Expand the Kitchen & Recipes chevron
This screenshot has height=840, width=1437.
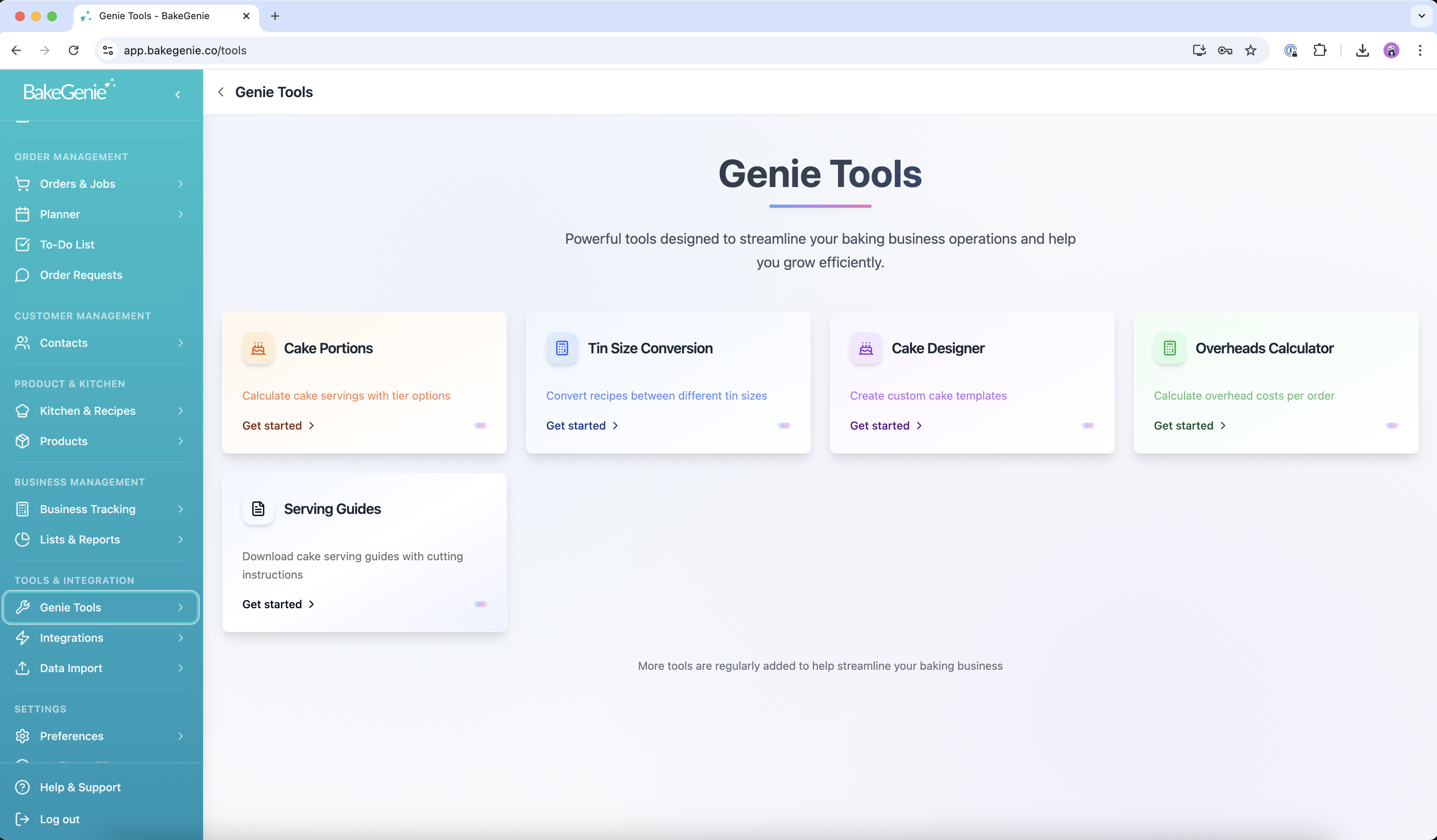click(180, 411)
